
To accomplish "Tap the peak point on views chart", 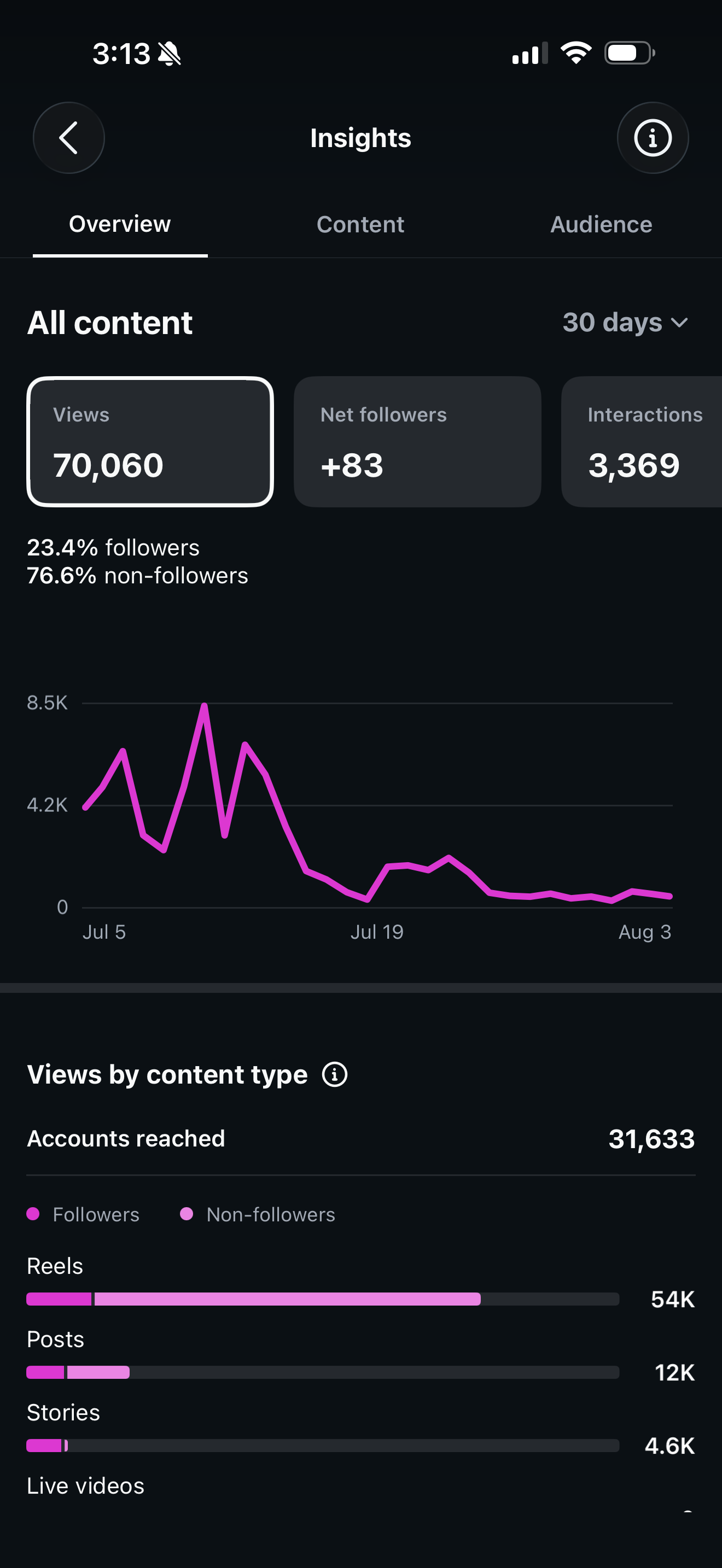I will [205, 705].
